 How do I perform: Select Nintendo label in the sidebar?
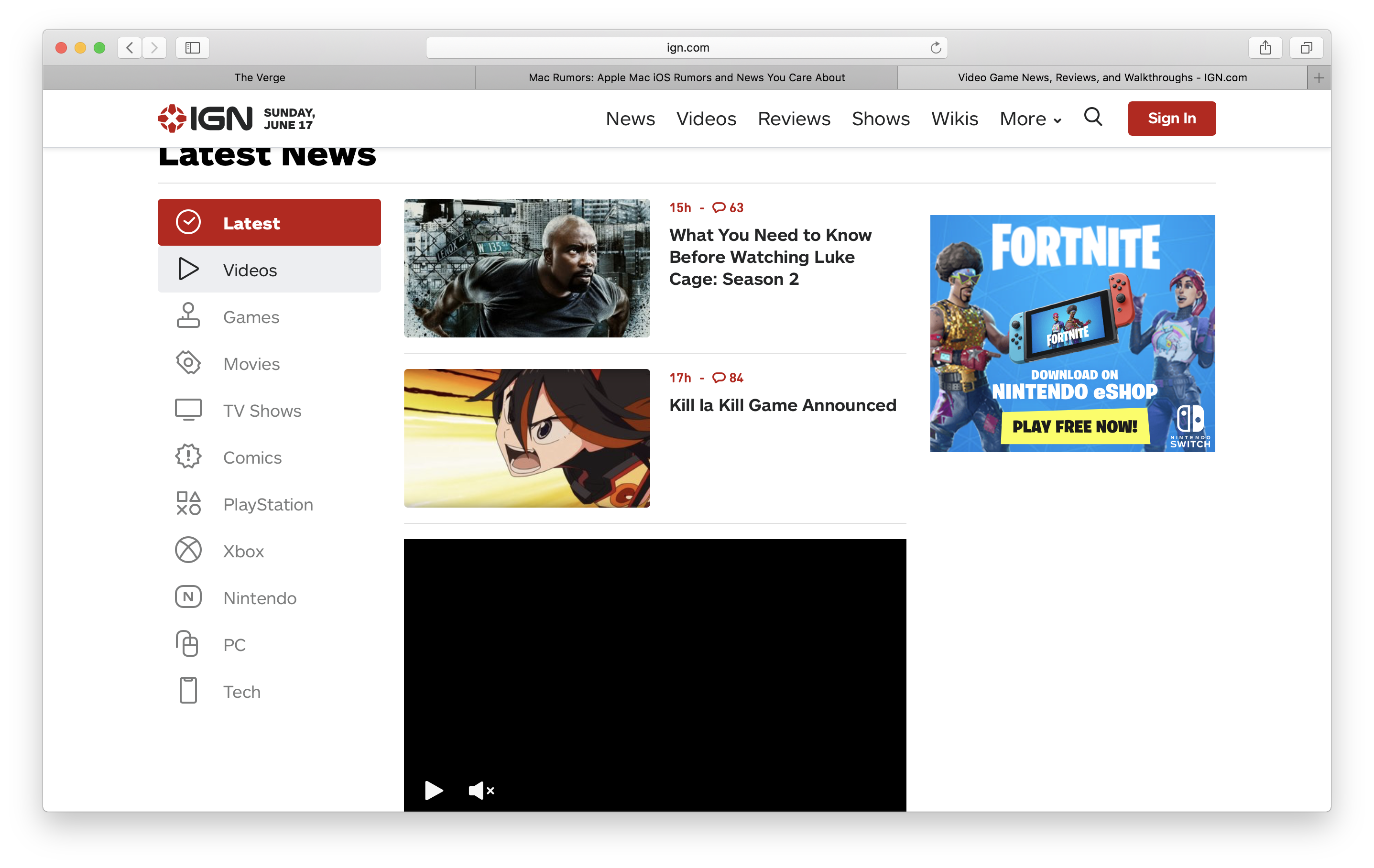[260, 598]
